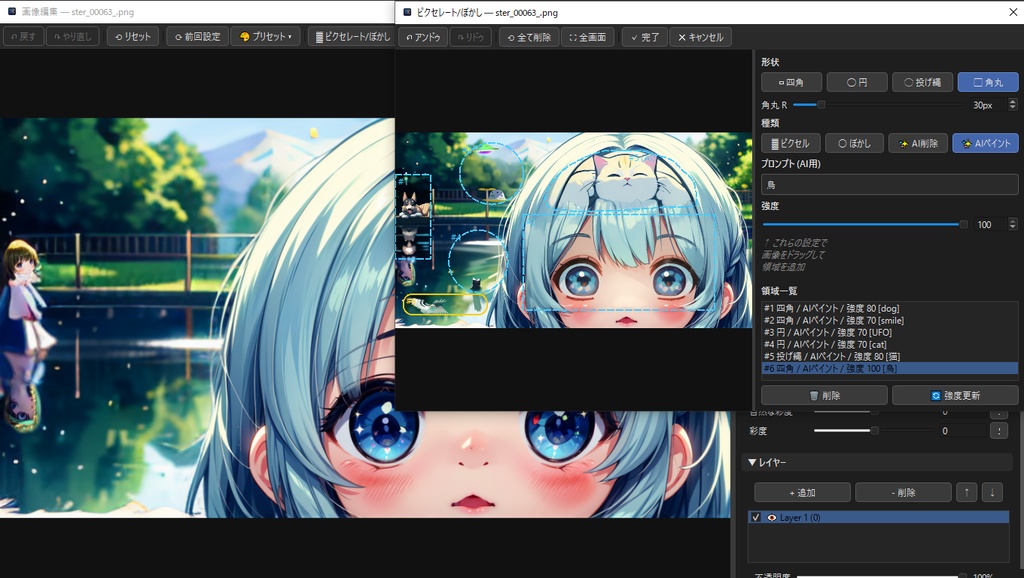Click the 強度更新 update strength button
Screen dimensions: 1024x578
[x=955, y=395]
